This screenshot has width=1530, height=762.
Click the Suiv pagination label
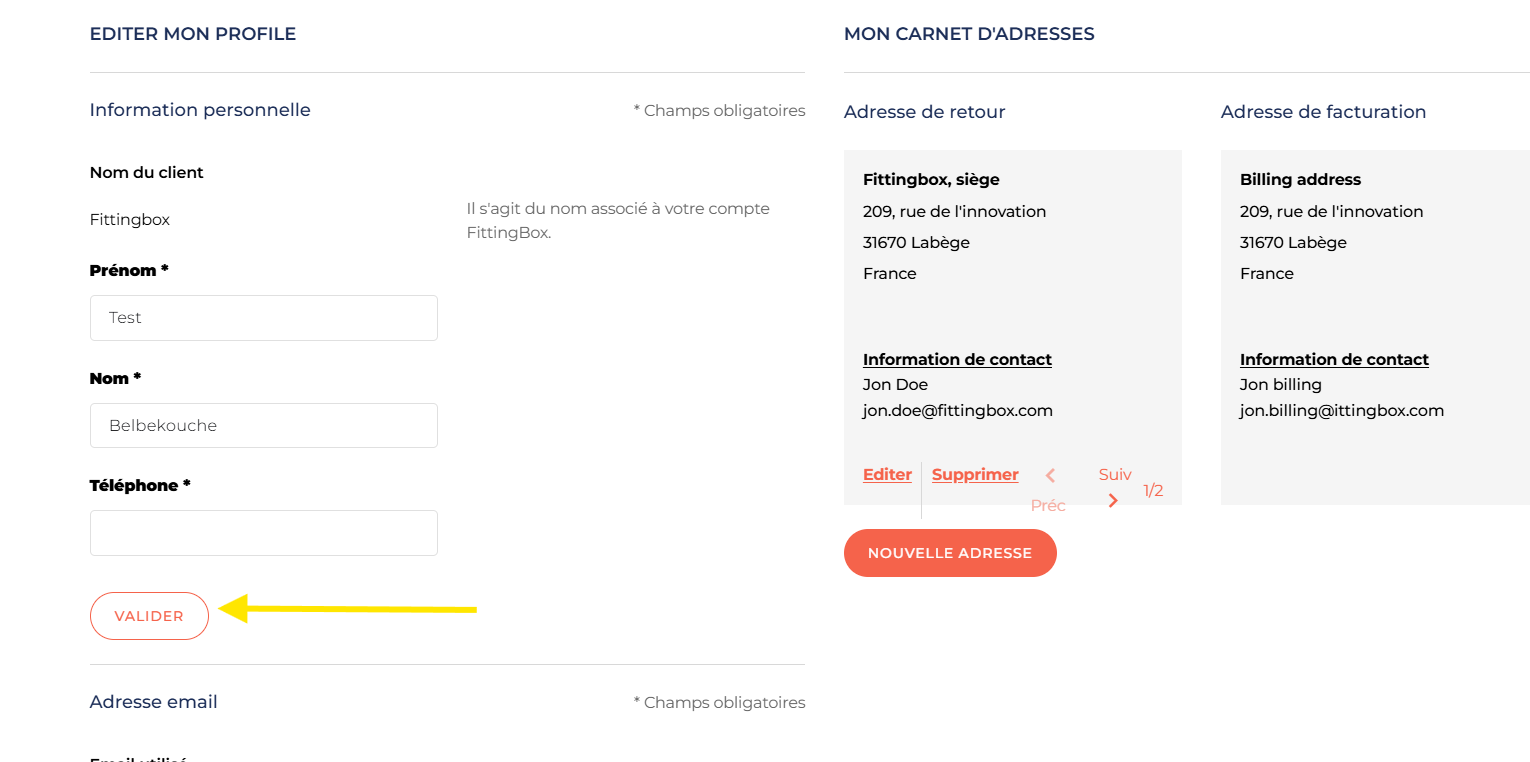click(x=1115, y=475)
